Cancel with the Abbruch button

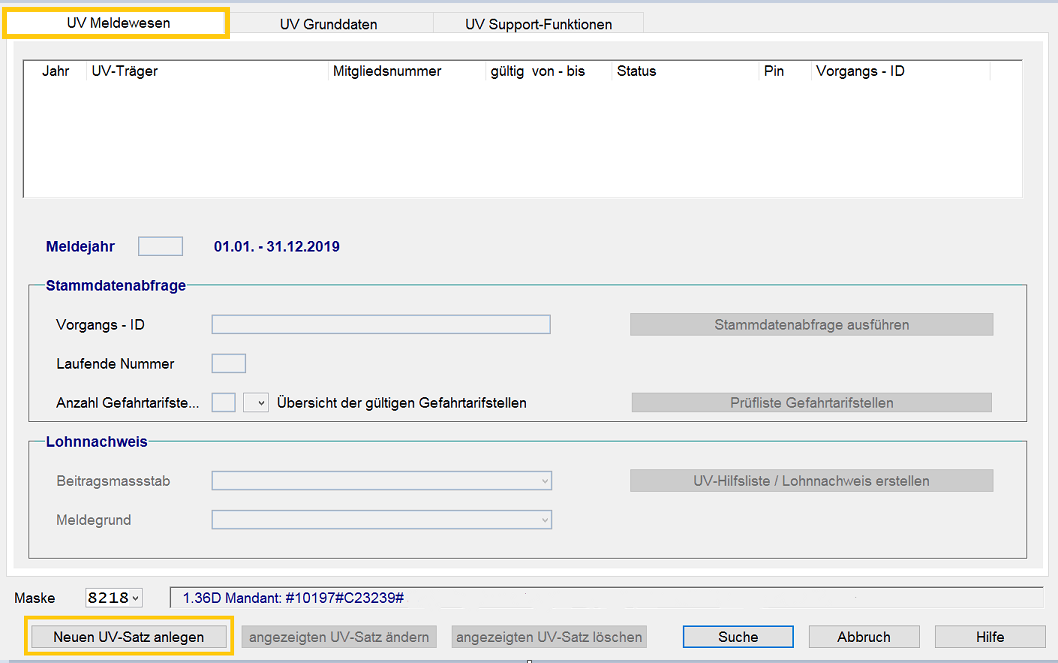point(863,637)
